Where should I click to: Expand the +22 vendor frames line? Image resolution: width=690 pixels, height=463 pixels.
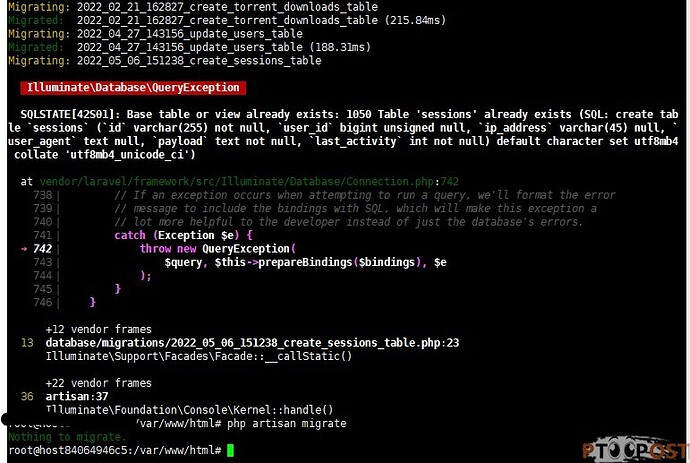[x=99, y=383]
